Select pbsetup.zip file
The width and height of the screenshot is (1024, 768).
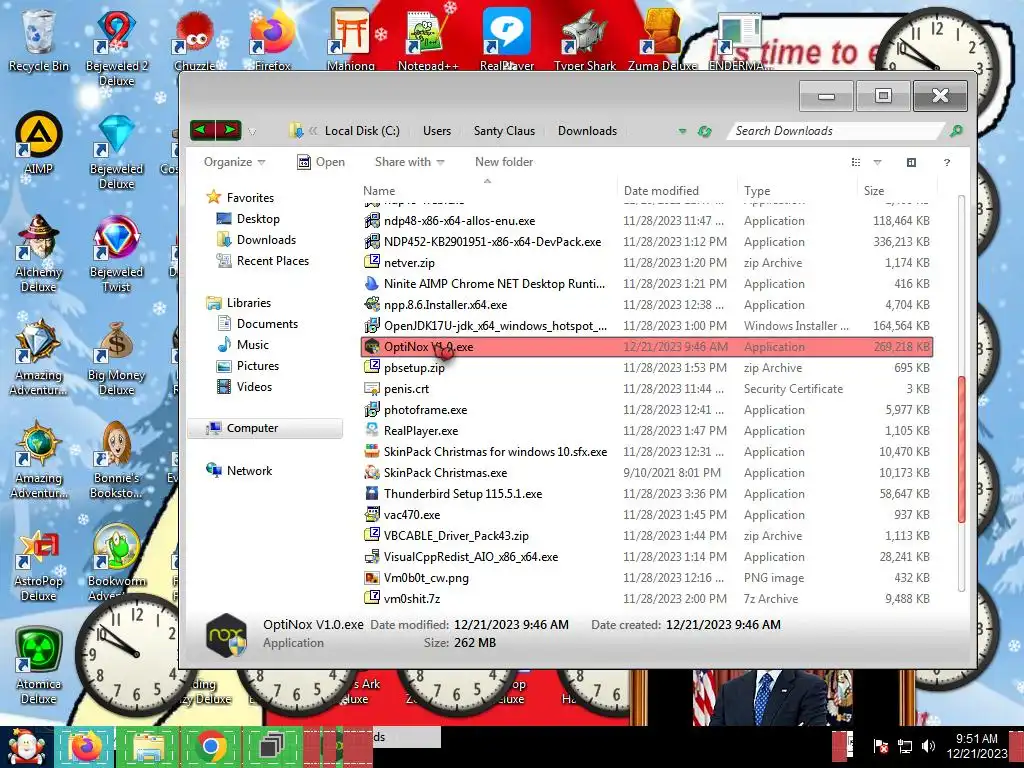(414, 368)
